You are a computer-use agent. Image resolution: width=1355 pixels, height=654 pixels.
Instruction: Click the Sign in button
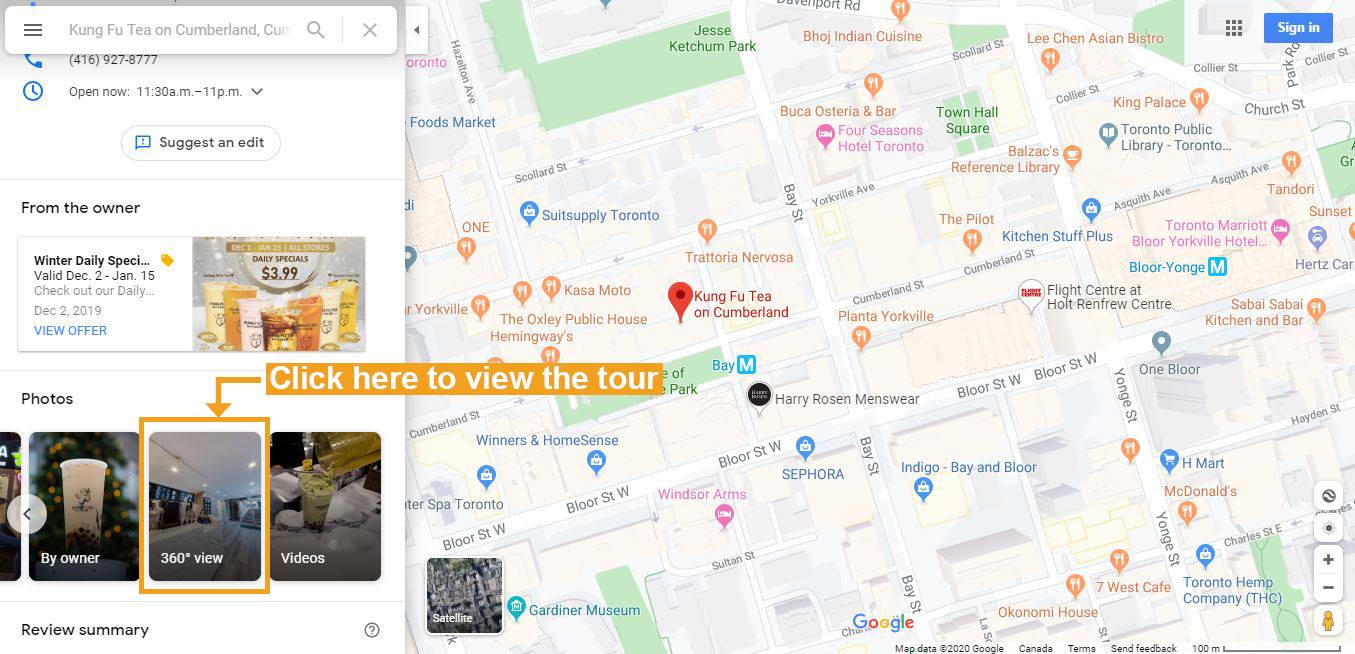coord(1298,28)
